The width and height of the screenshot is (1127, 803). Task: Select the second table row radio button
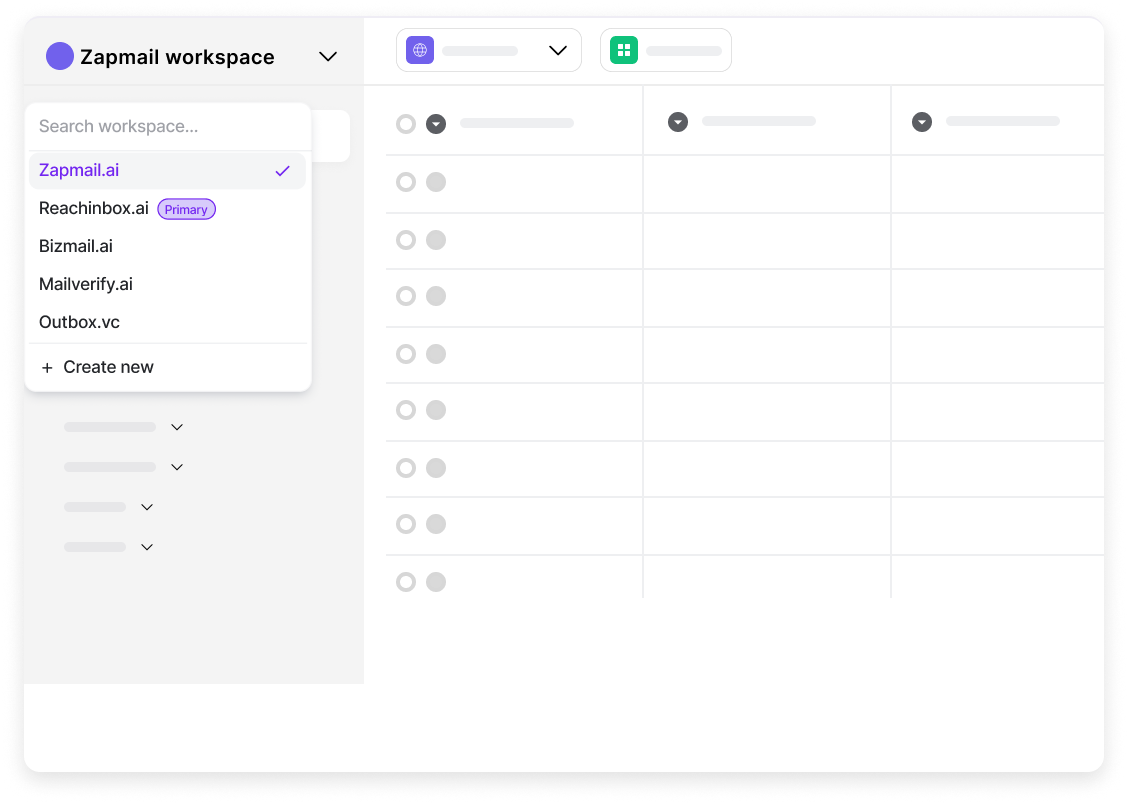point(406,240)
